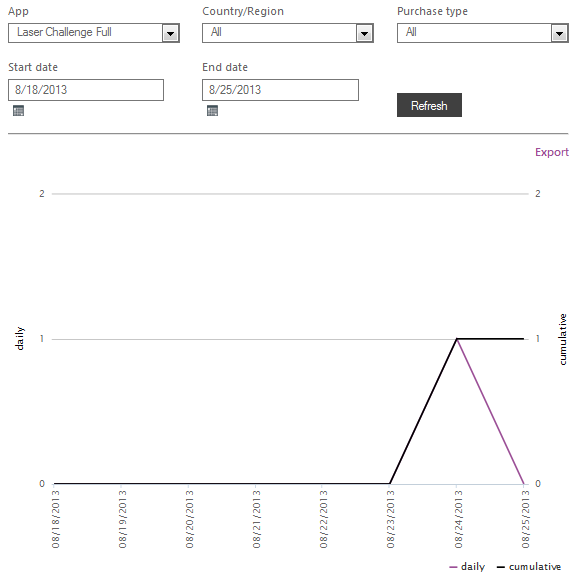Click into the End date field
The width and height of the screenshot is (580, 586).
pyautogui.click(x=280, y=90)
